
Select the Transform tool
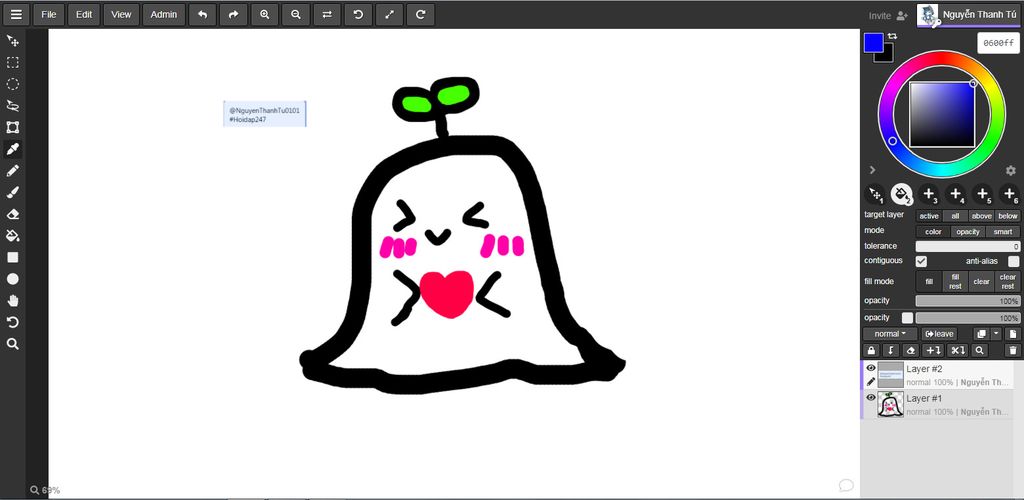12,127
